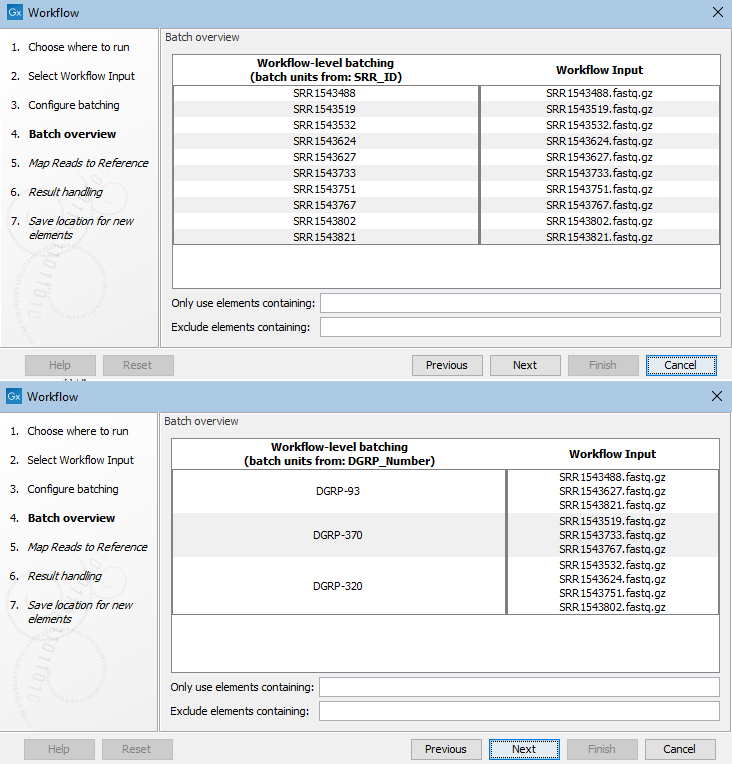
Task: Focus the 'Only use elements containing' field in the SRR_ID dialog
Action: tap(520, 303)
